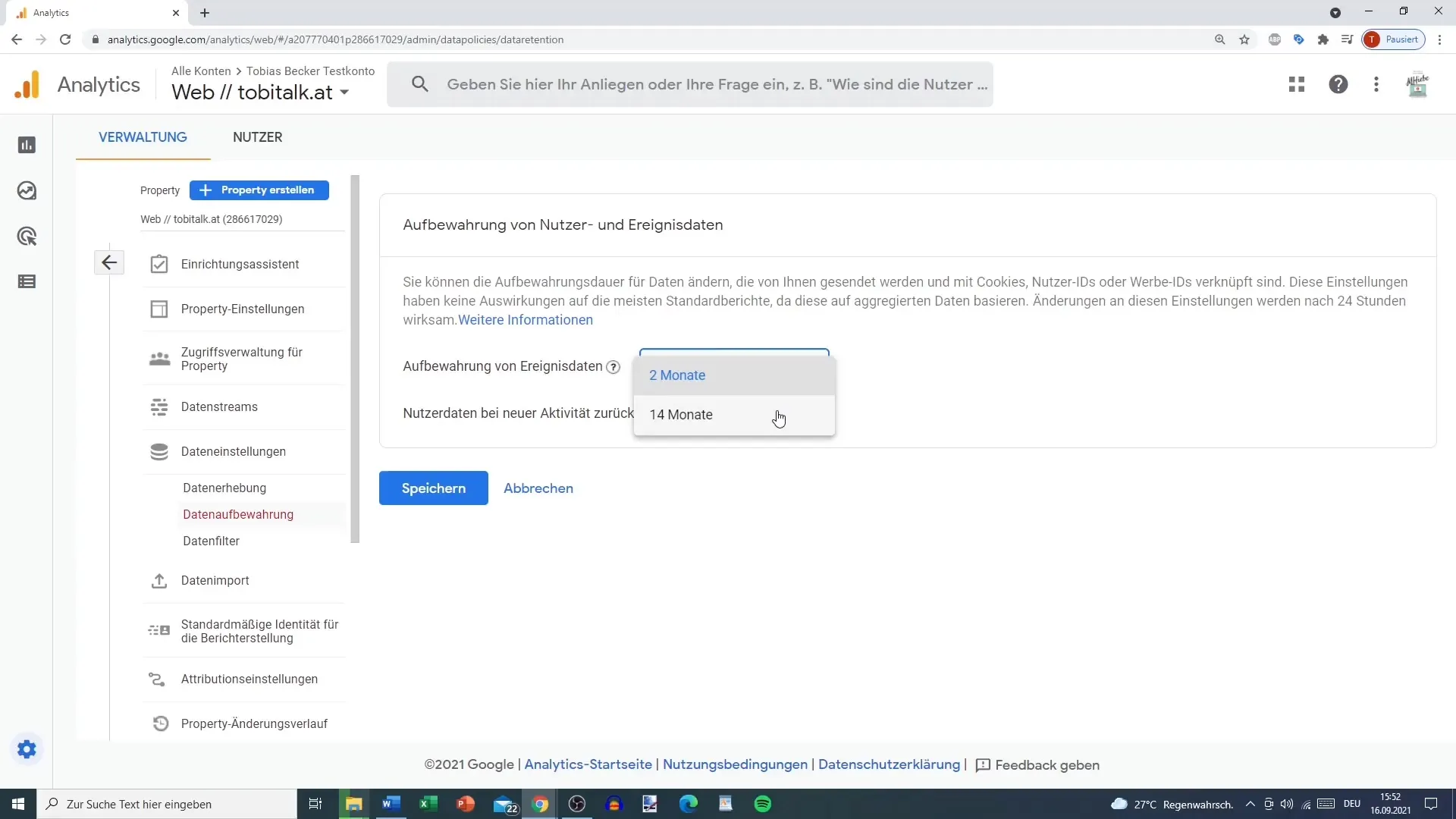The height and width of the screenshot is (819, 1456).
Task: Click the Alle Konten breadcrumb link
Action: click(201, 70)
